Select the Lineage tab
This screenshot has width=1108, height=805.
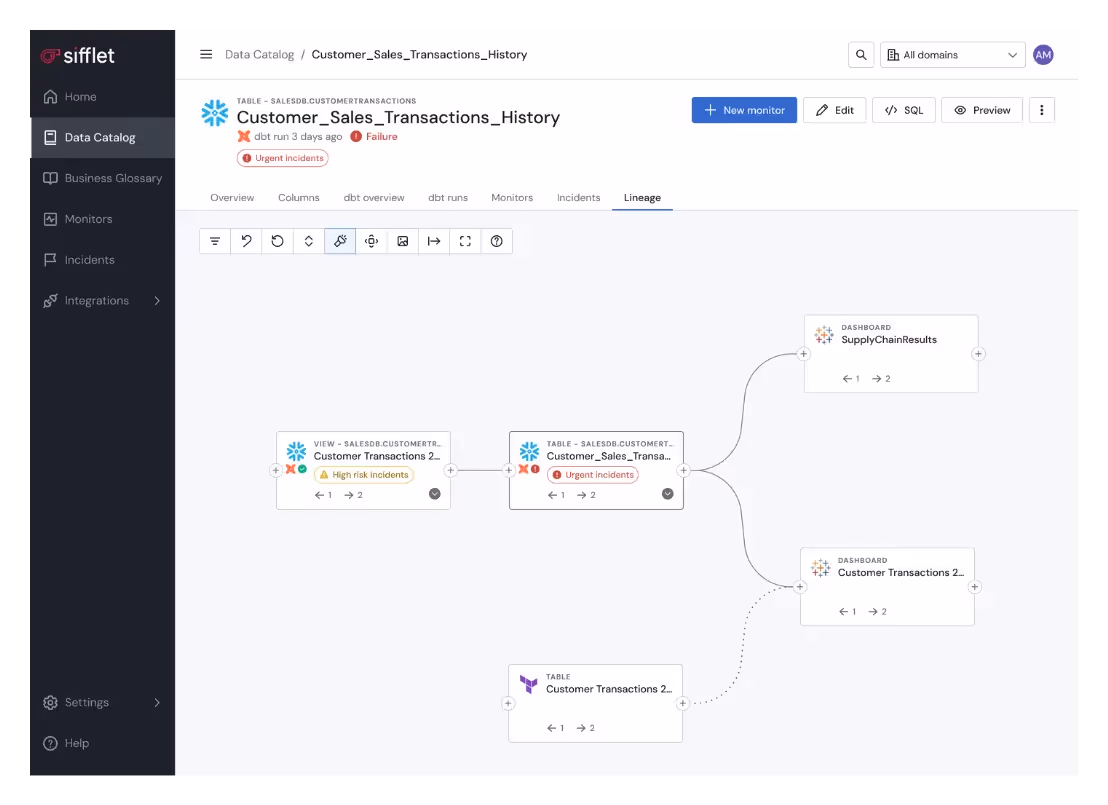point(642,198)
